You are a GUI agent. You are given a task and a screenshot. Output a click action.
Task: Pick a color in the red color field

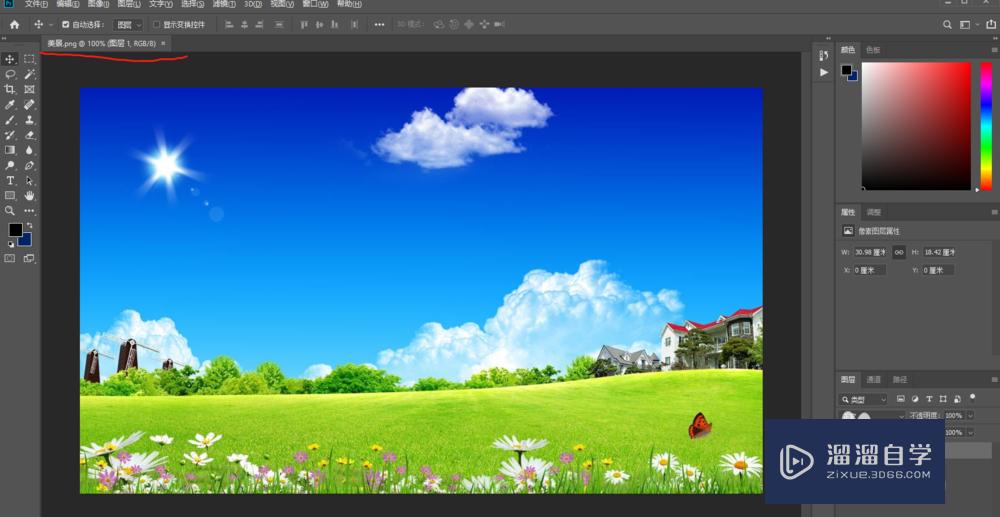[916, 126]
